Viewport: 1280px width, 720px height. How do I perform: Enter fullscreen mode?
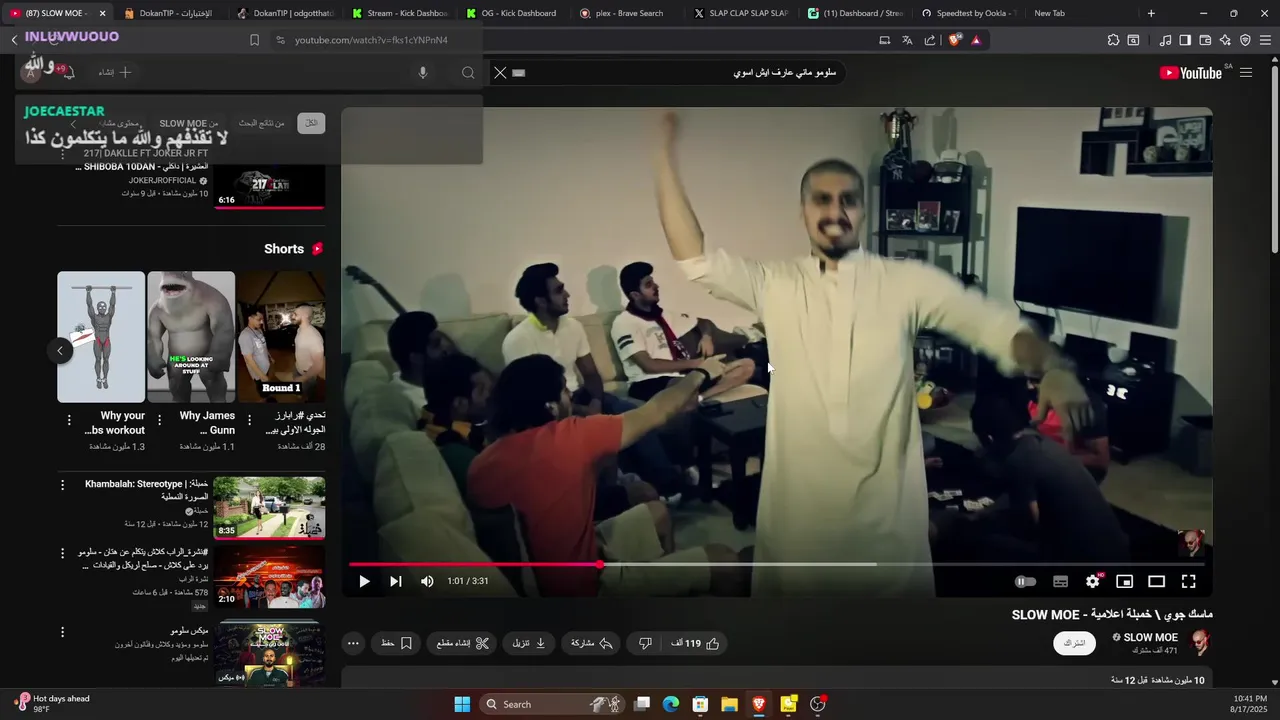tap(1188, 581)
